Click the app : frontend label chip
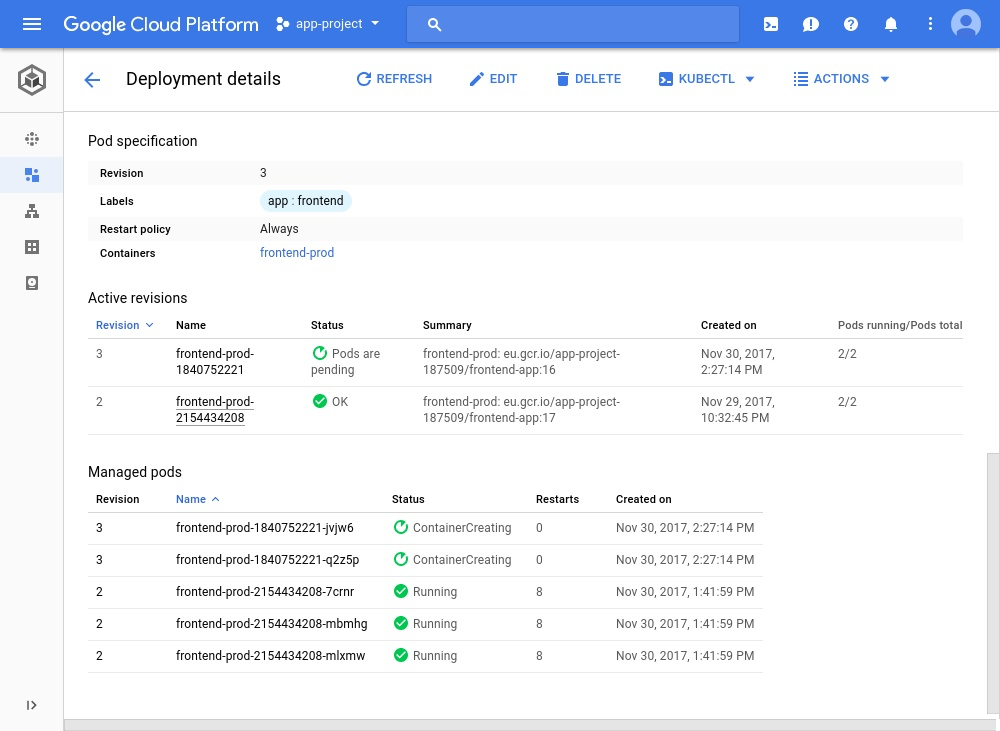The width and height of the screenshot is (1000, 731). pos(305,201)
